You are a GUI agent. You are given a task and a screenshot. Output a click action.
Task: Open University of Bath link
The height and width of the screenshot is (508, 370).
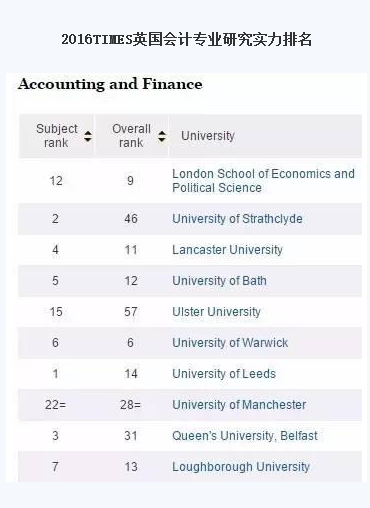pos(219,281)
